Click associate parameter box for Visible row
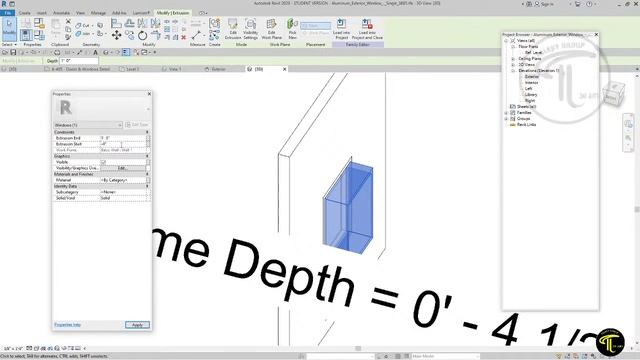The width and height of the screenshot is (640, 360). point(148,162)
